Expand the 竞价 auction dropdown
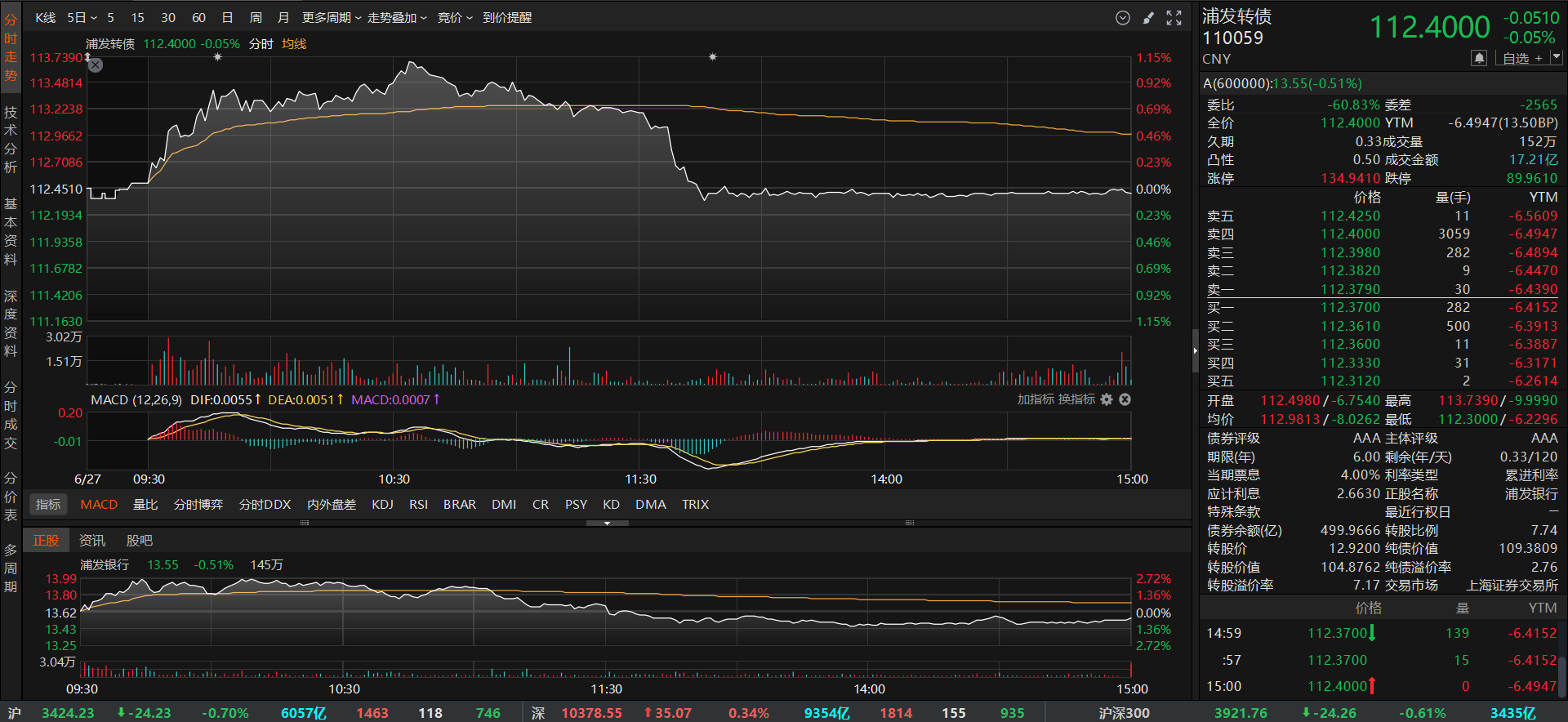Screen dimensions: 1568x722 (455, 18)
